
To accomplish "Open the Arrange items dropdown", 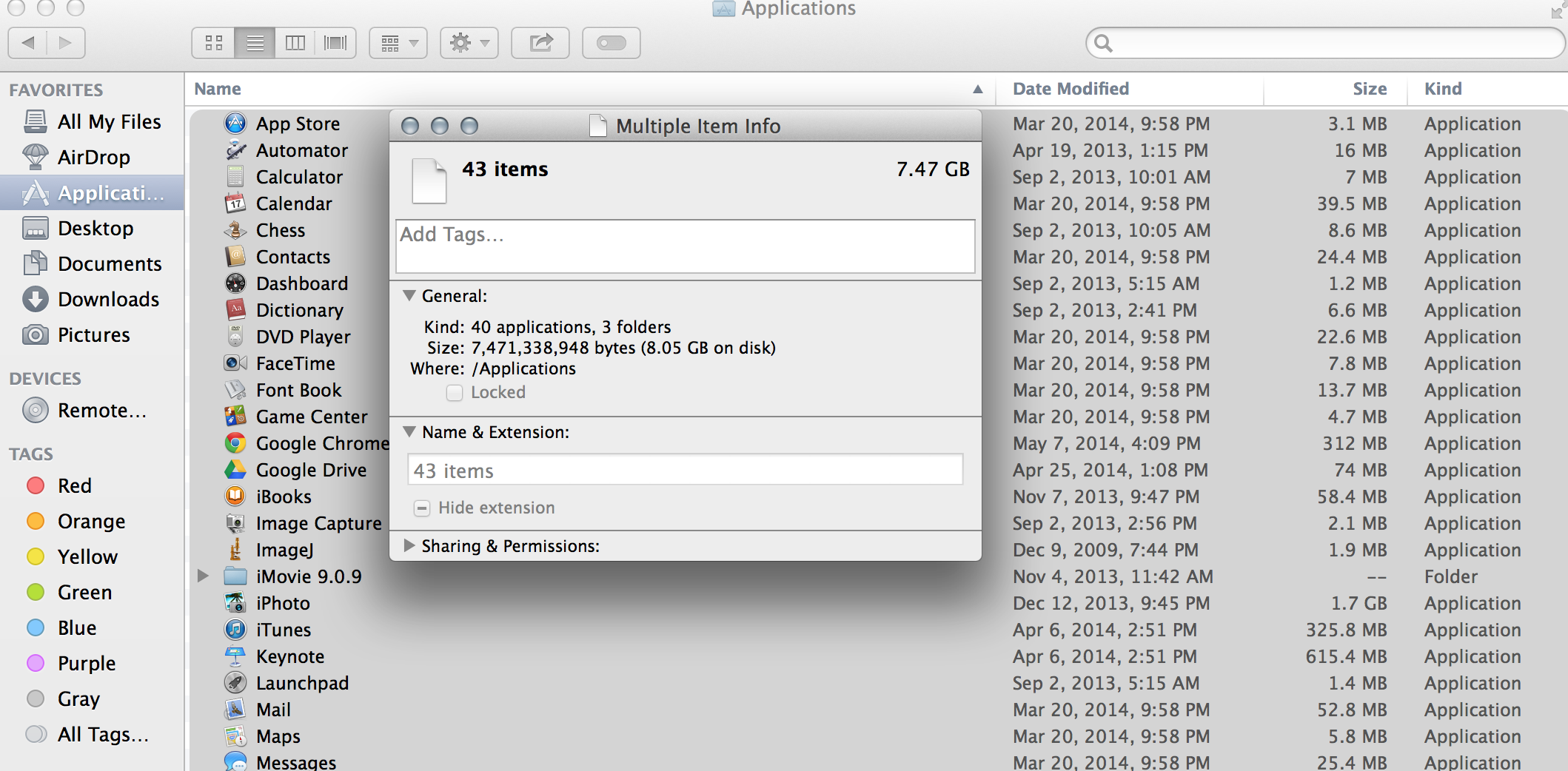I will [398, 43].
